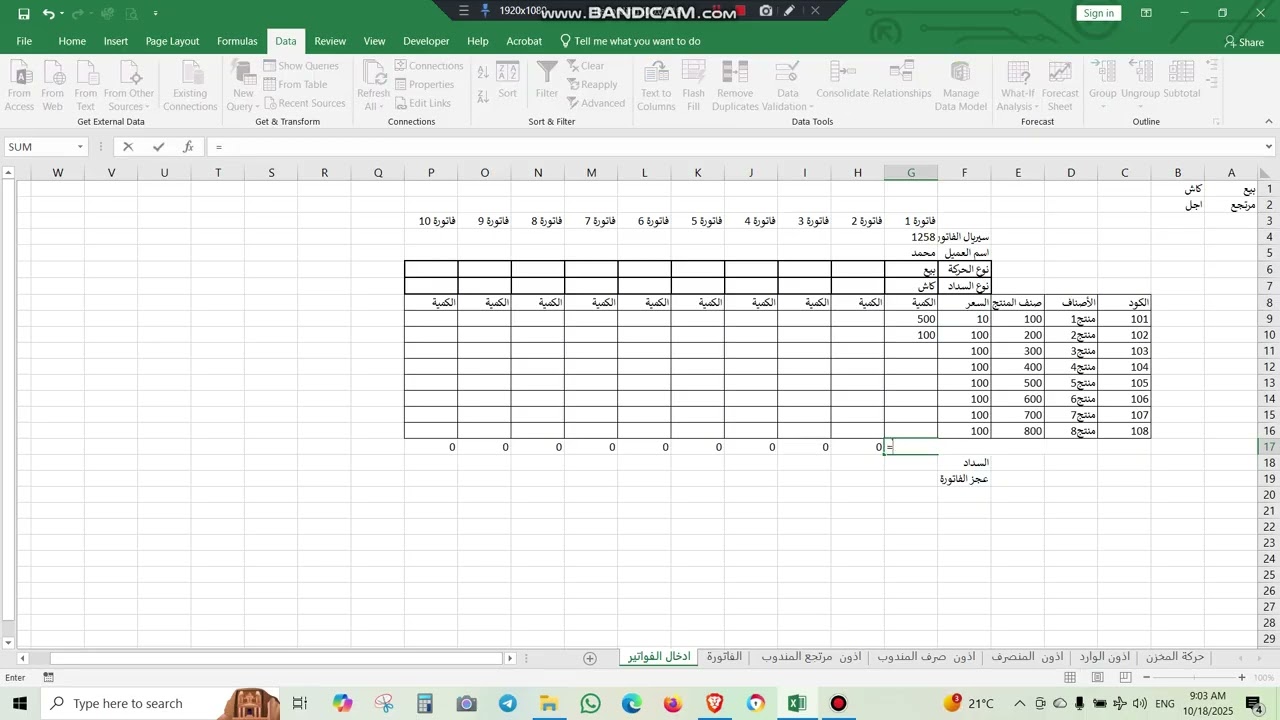Click the Undo arrow icon
Viewport: 1280px width, 720px height.
(47, 14)
